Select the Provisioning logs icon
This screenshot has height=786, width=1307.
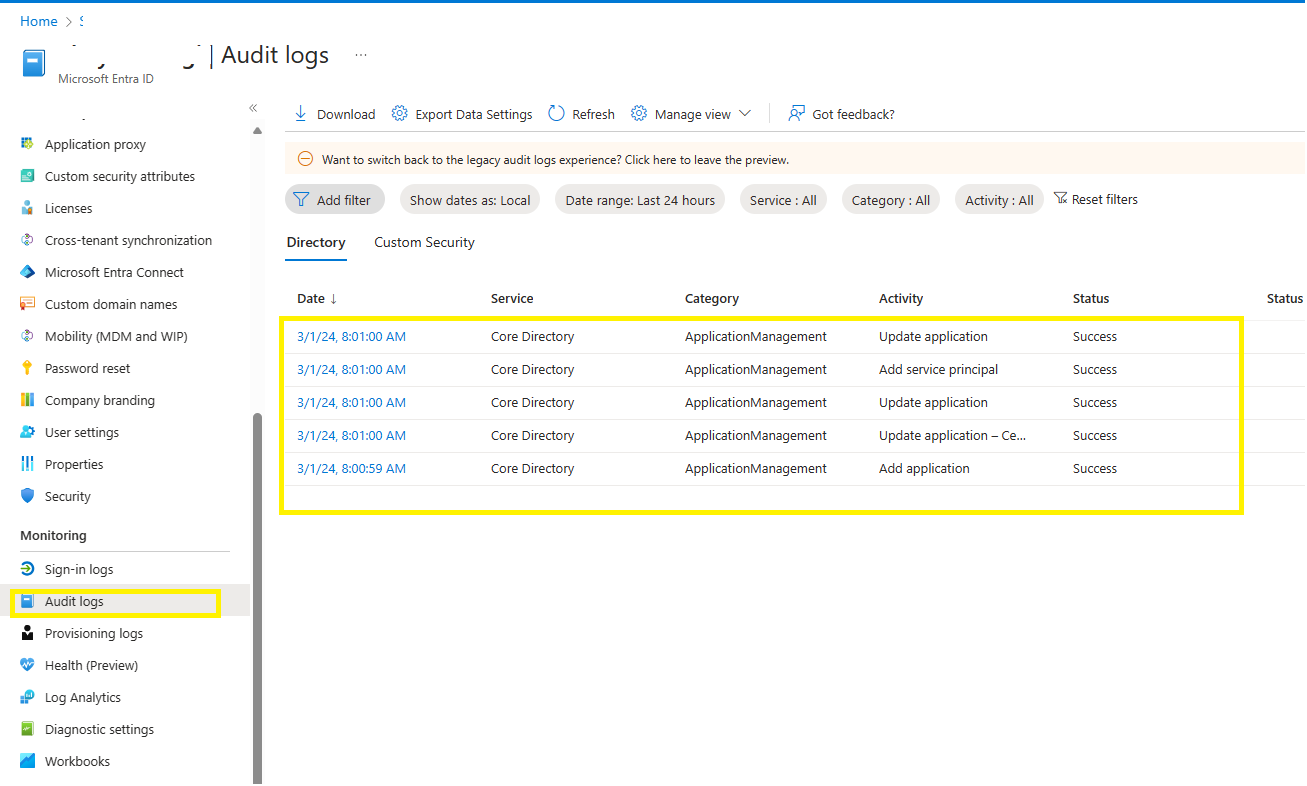tap(29, 632)
